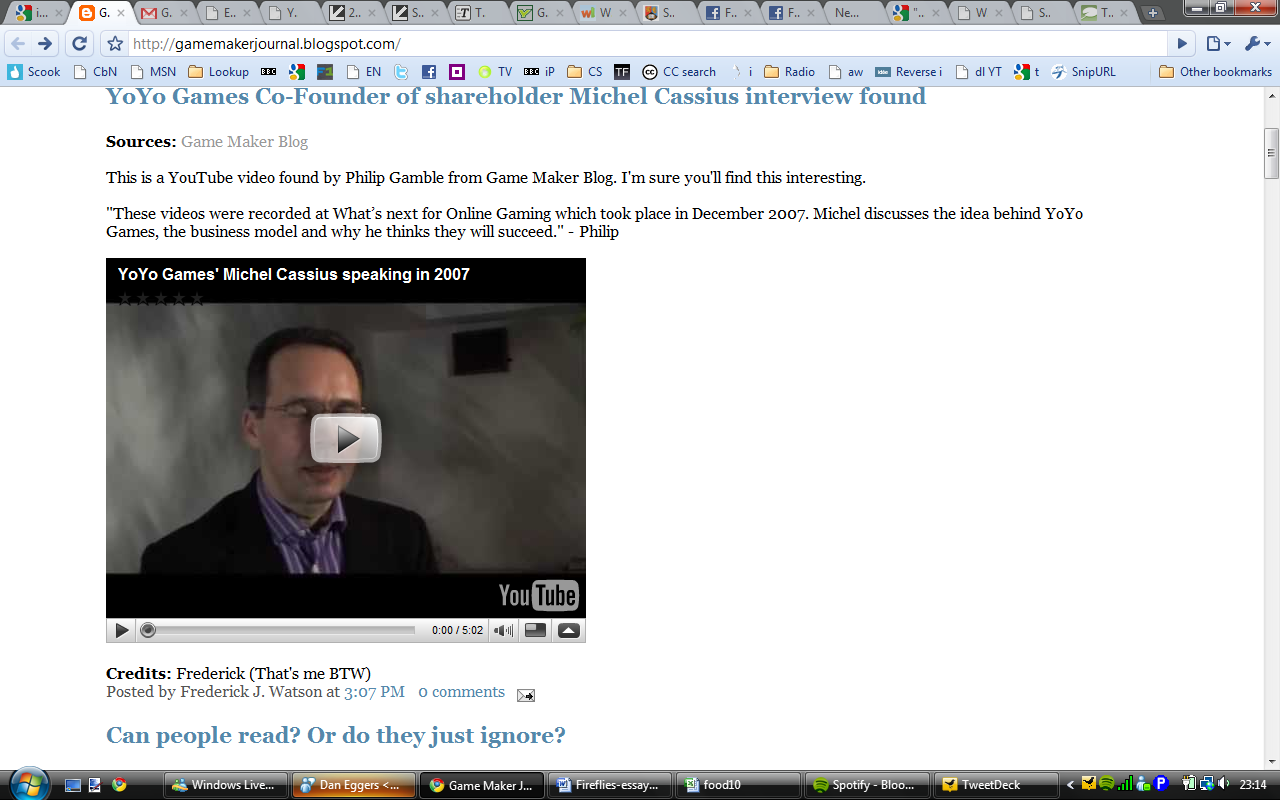Click the YouTube logo in the video
1280x800 pixels.
(x=539, y=595)
